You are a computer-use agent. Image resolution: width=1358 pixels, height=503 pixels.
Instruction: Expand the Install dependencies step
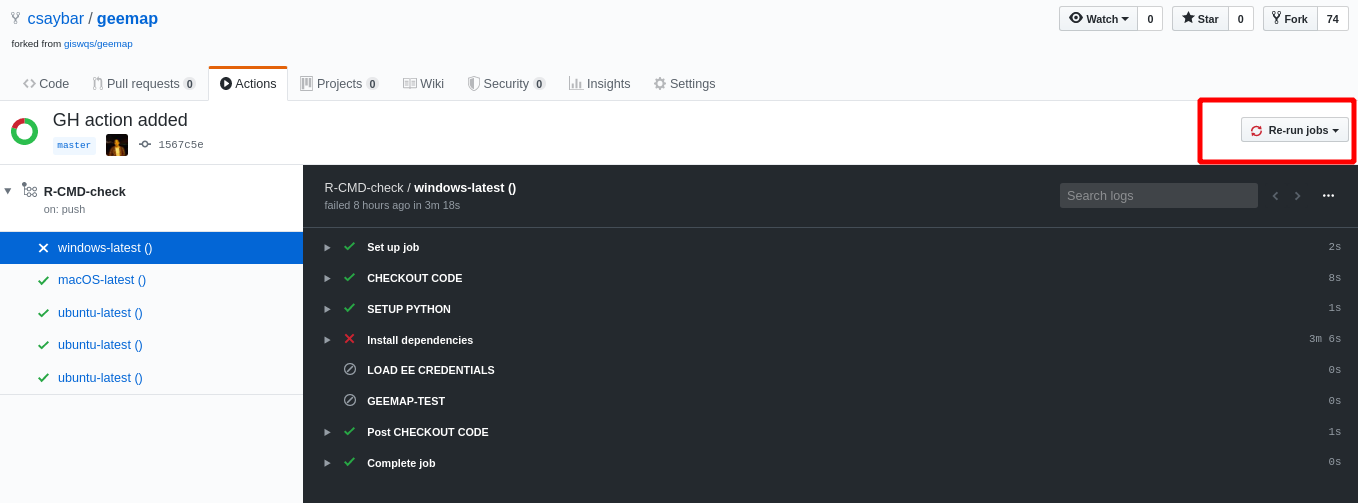327,340
